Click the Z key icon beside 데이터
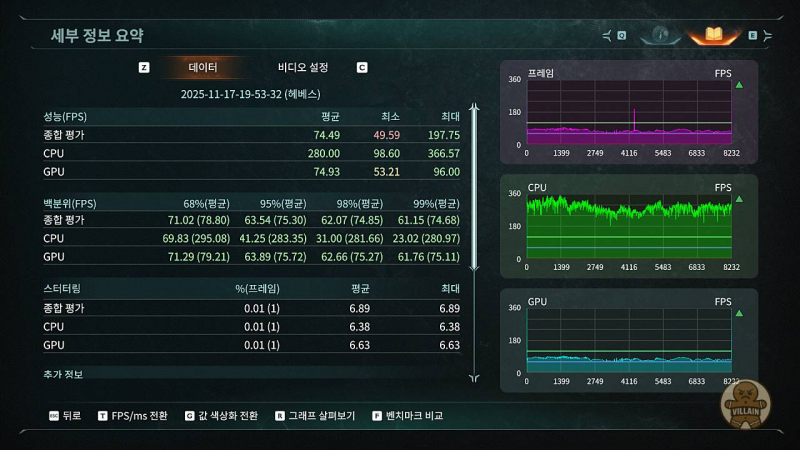800x450 pixels. (x=144, y=68)
